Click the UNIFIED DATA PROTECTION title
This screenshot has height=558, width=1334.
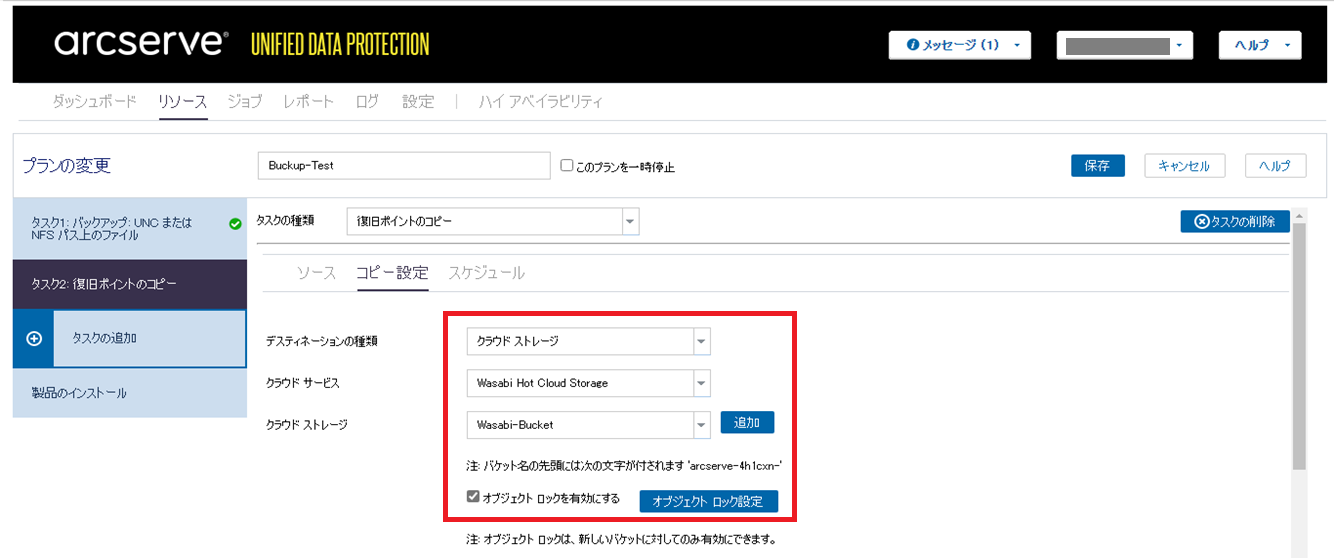click(340, 44)
